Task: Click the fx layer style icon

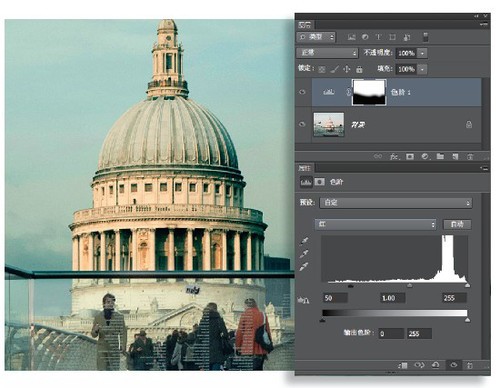Action: pyautogui.click(x=394, y=156)
